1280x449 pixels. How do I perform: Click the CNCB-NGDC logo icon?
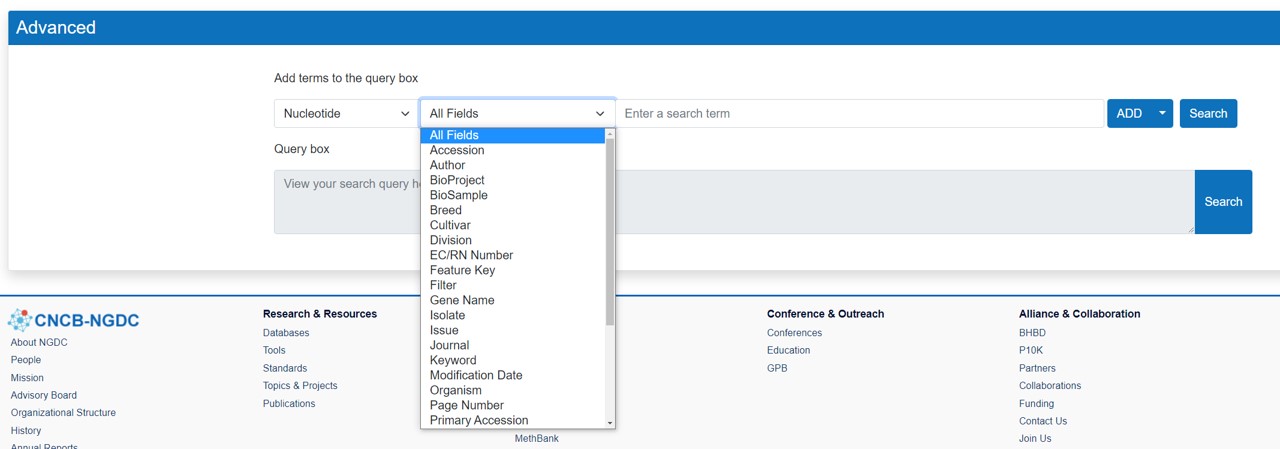[x=20, y=320]
